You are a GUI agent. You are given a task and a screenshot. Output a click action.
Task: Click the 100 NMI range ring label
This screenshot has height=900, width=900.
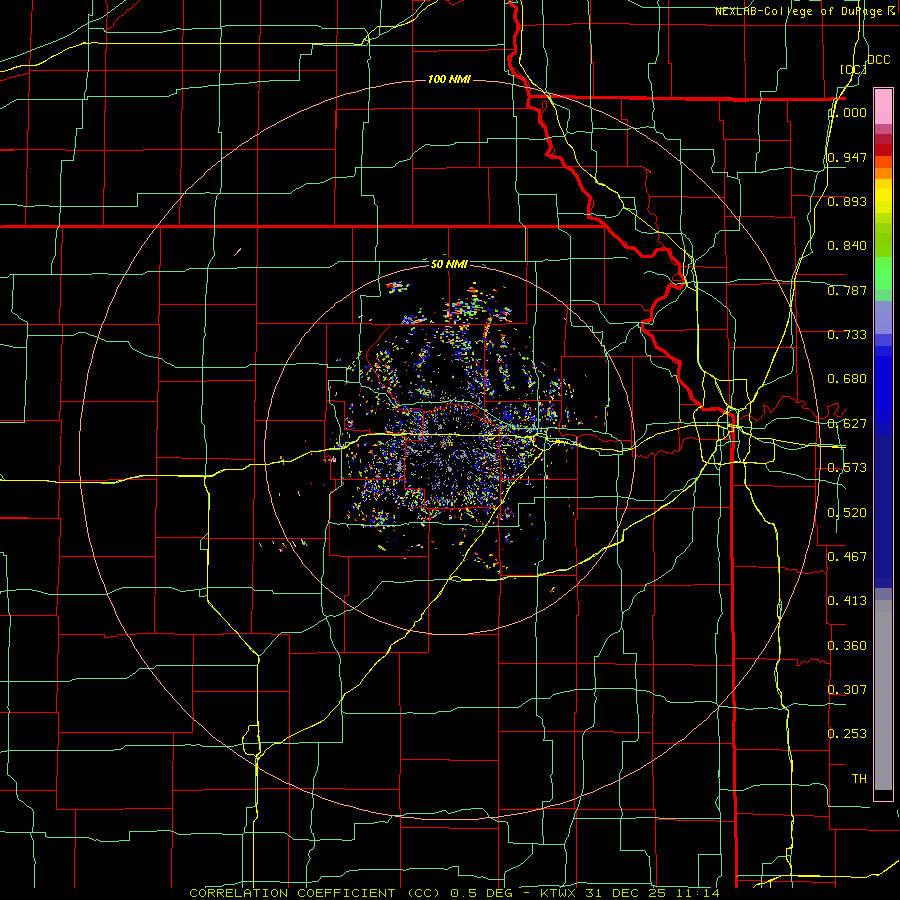[449, 79]
